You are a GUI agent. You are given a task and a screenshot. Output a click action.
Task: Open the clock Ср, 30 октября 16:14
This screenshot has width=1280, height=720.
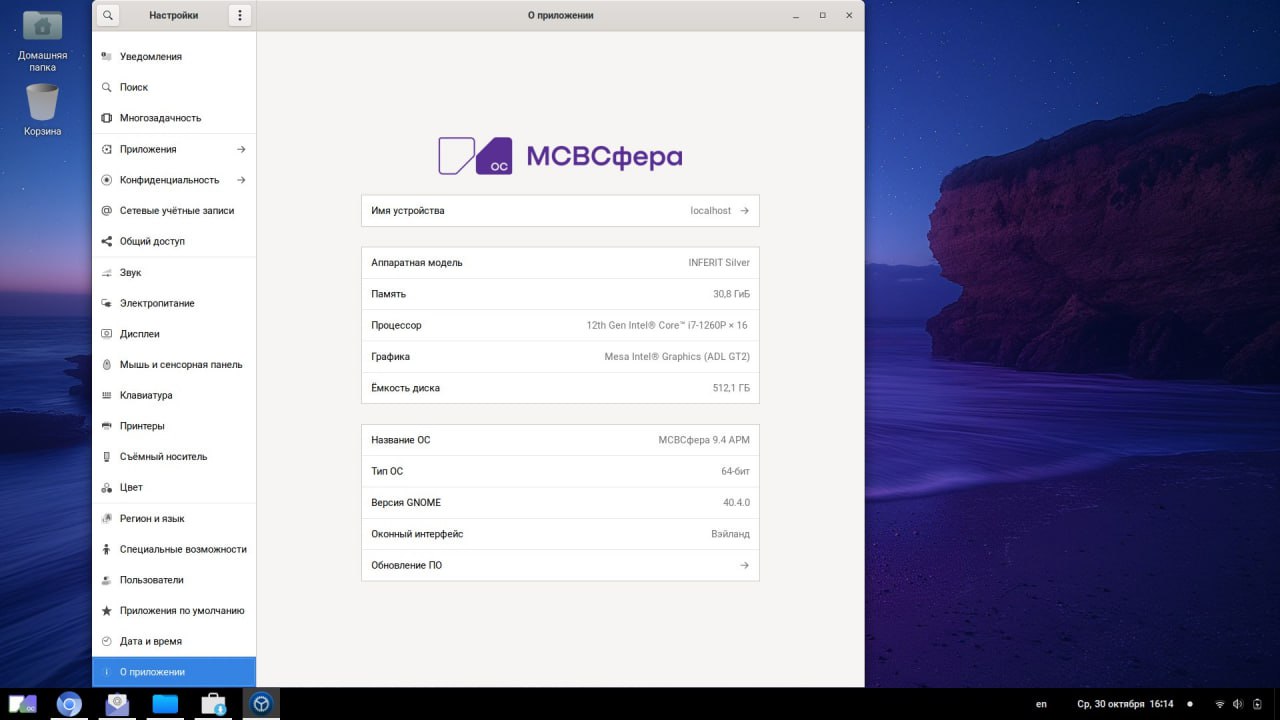1125,704
